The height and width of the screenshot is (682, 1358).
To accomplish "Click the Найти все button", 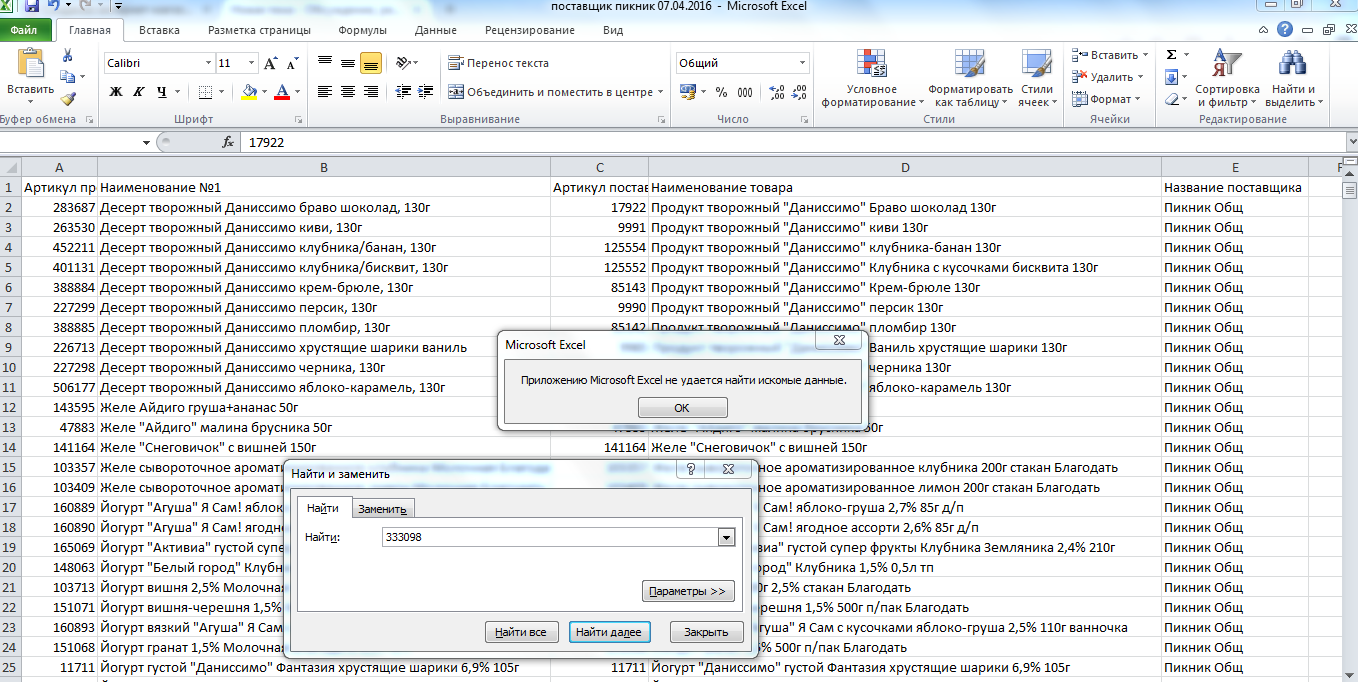I will coord(521,632).
